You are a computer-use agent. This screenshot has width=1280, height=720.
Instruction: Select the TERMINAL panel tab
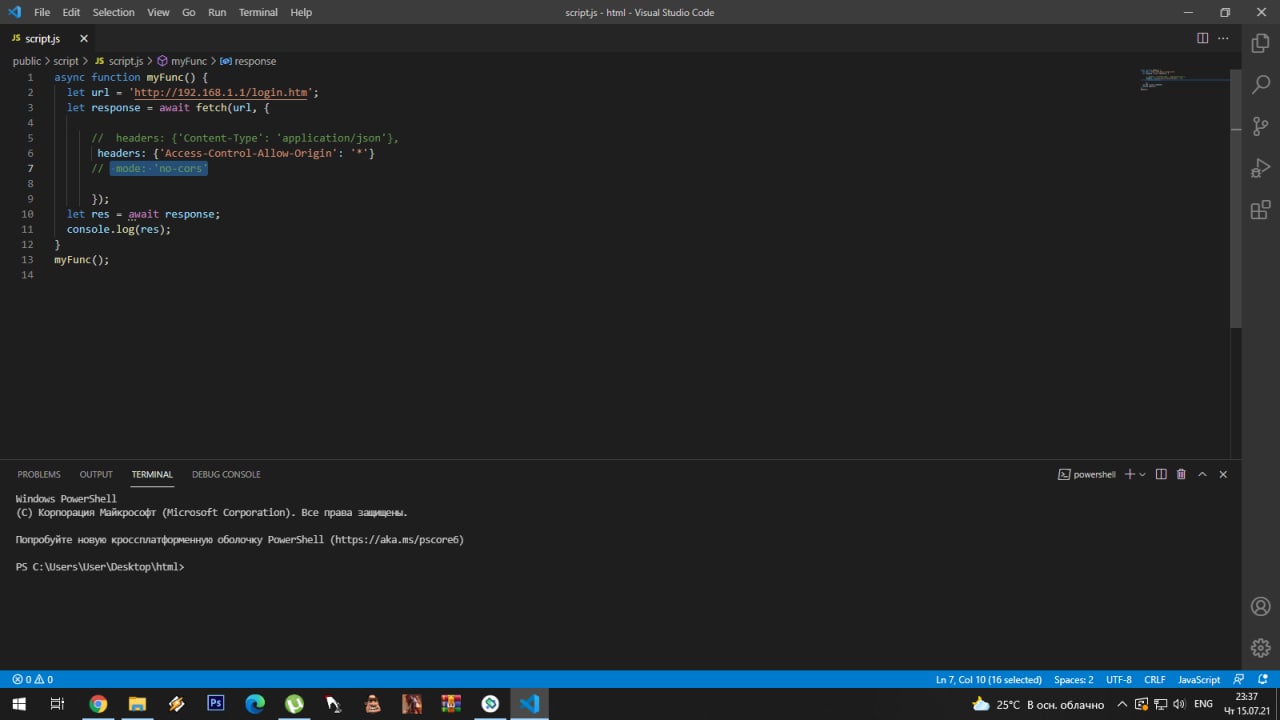(x=152, y=474)
